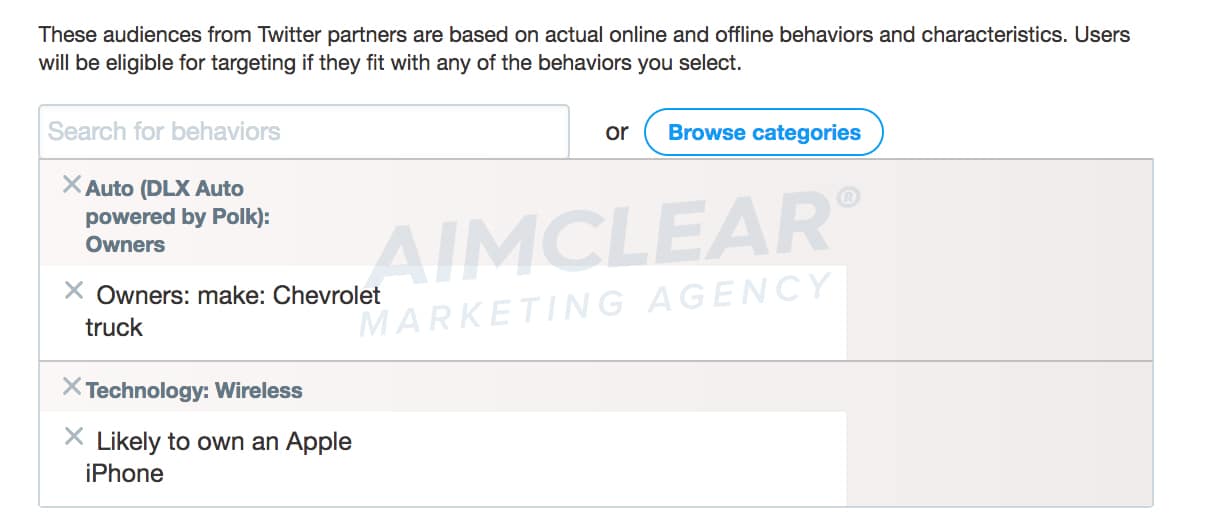1220x522 pixels.
Task: Click the registered trademark symbol after AIMCLEAR
Action: [847, 197]
